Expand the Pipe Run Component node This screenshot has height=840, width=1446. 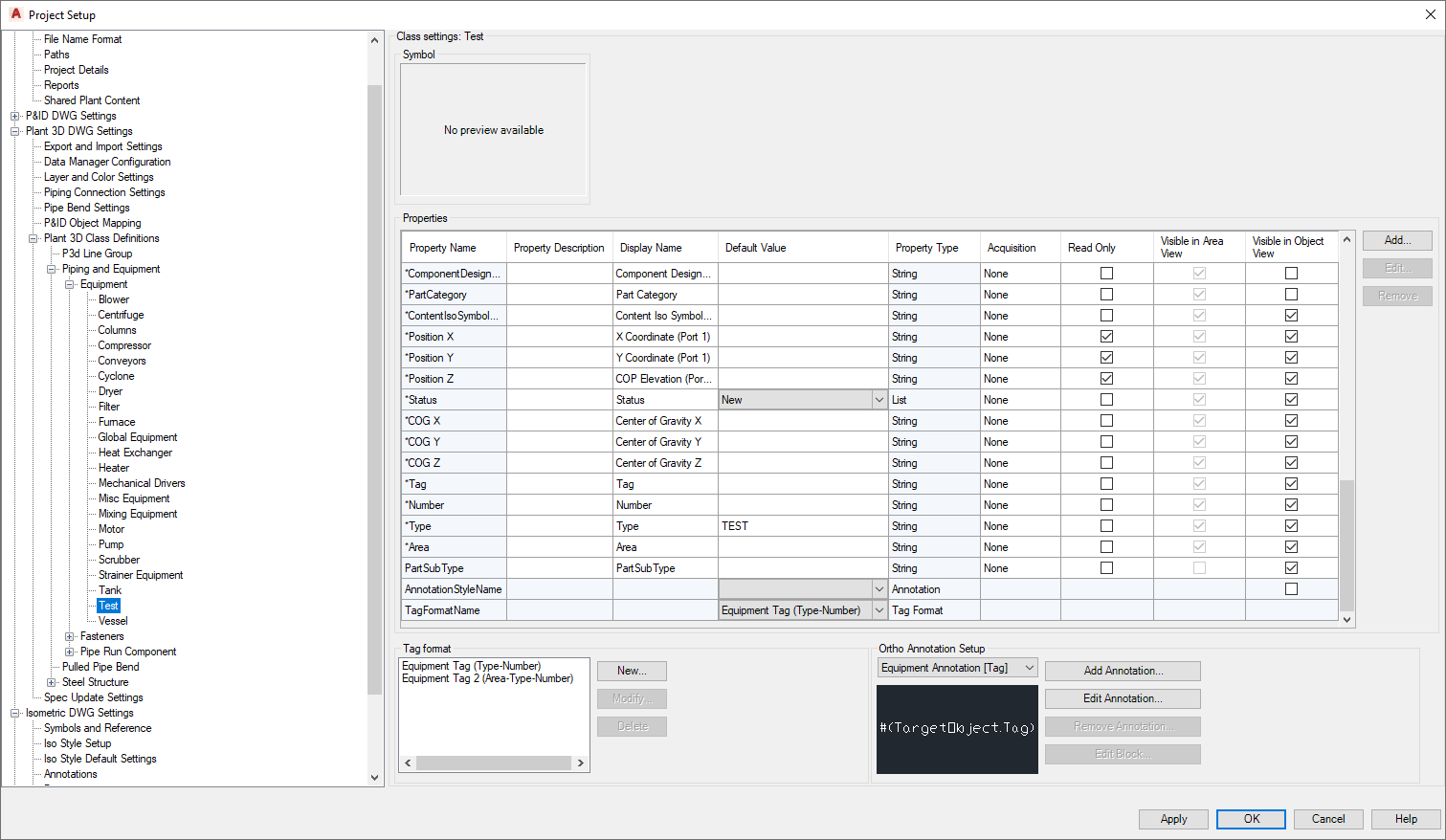69,651
